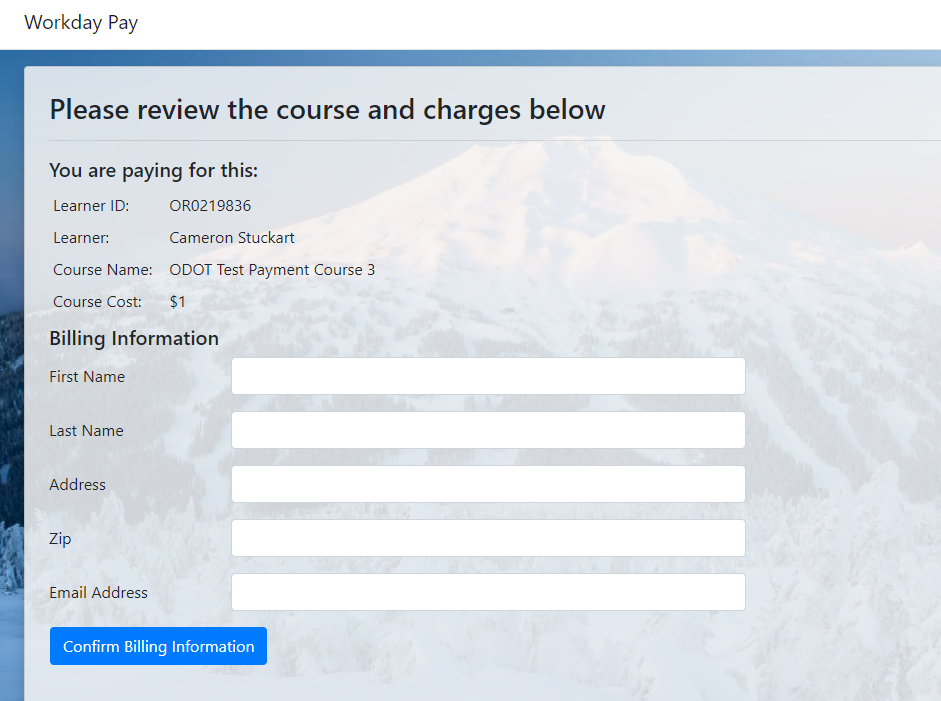
Task: Click the Billing Information section heading
Action: tap(134, 338)
